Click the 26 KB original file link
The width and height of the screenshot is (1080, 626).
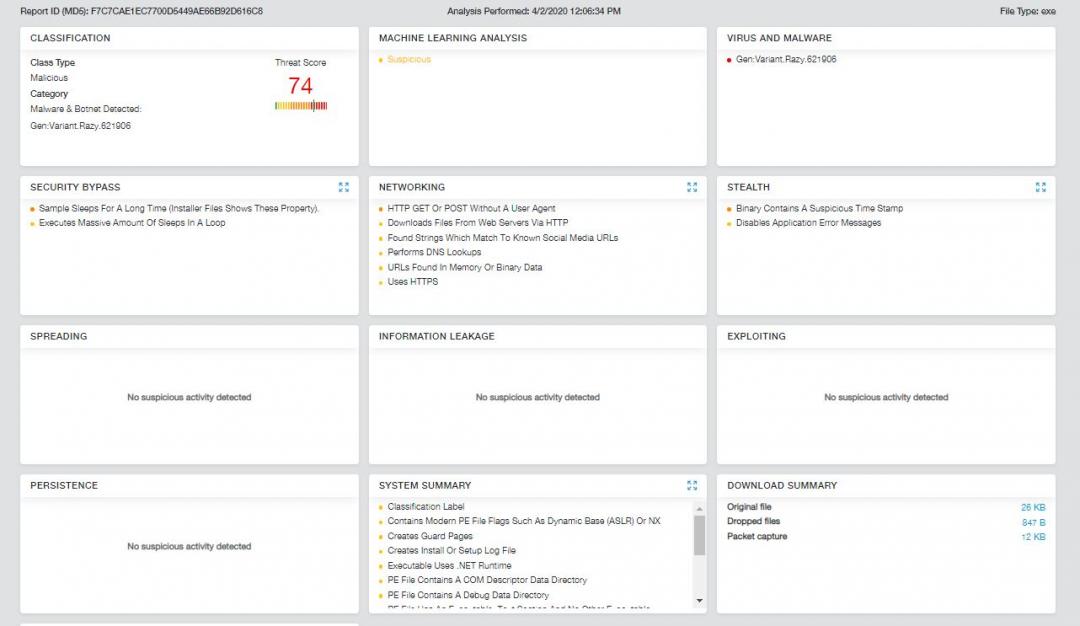pyautogui.click(x=1033, y=507)
